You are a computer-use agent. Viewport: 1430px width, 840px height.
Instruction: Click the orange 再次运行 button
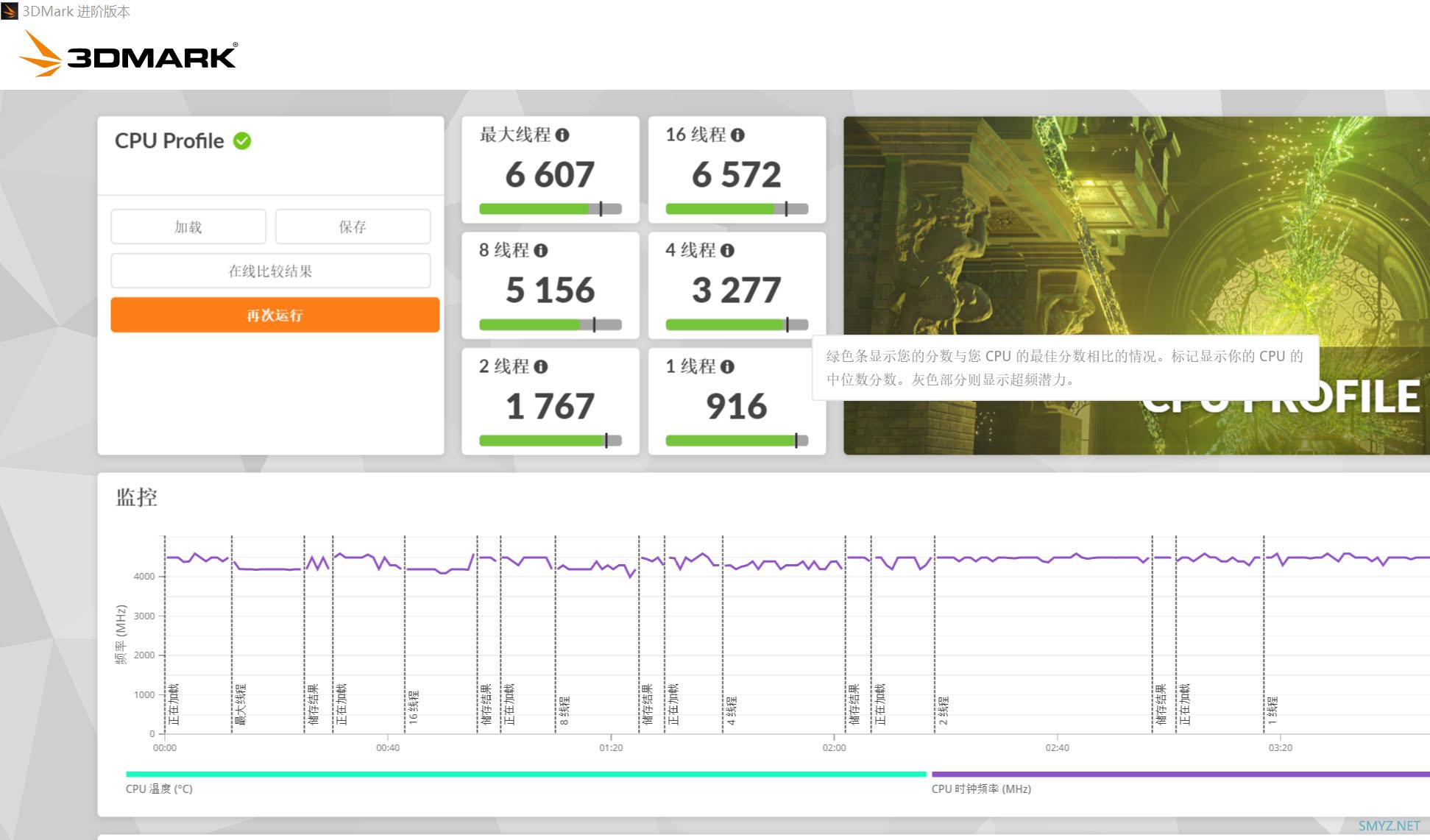275,315
